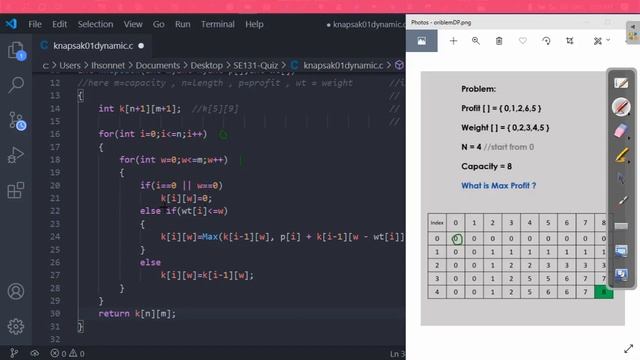This screenshot has height=360, width=640.
Task: Click the 'k[i][w]=0;' statement
Action: coord(186,198)
